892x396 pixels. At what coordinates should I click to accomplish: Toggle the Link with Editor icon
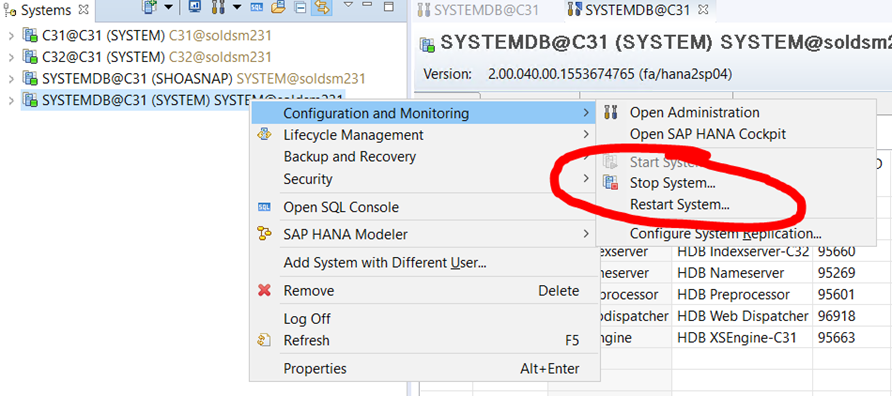coord(321,8)
